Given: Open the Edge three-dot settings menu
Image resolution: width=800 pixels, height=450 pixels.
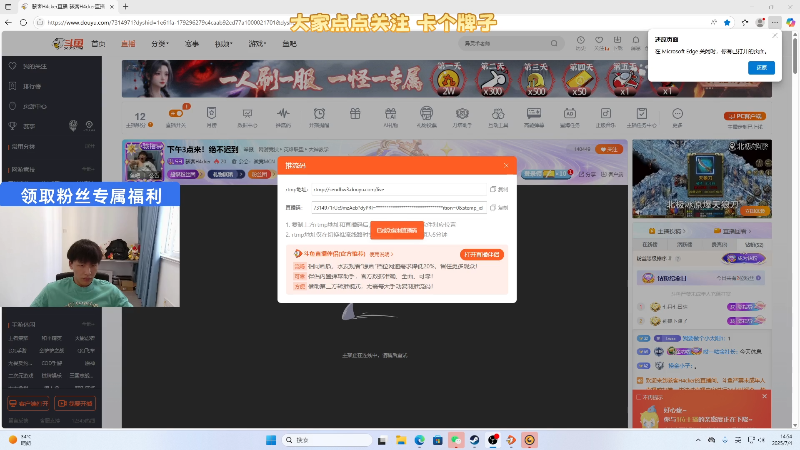Looking at the screenshot, I should [x=775, y=22].
